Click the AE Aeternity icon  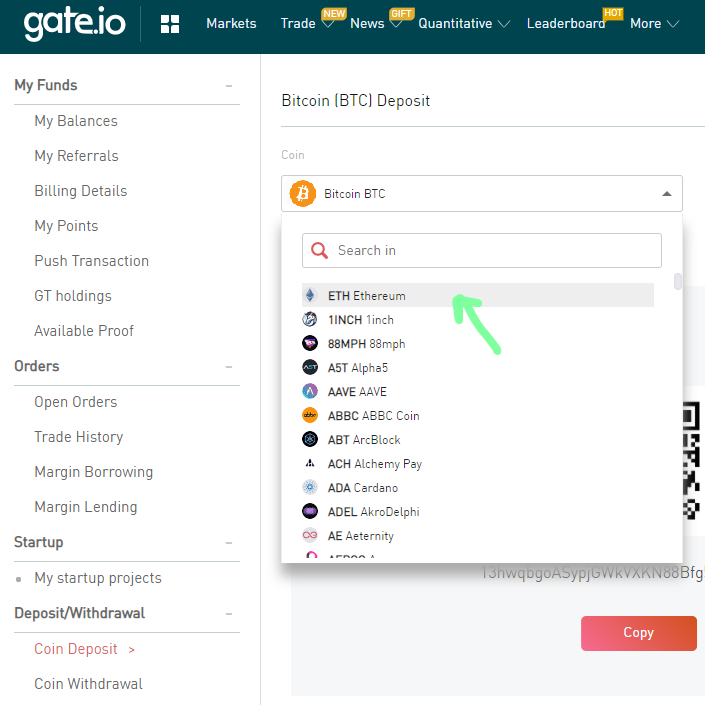310,535
